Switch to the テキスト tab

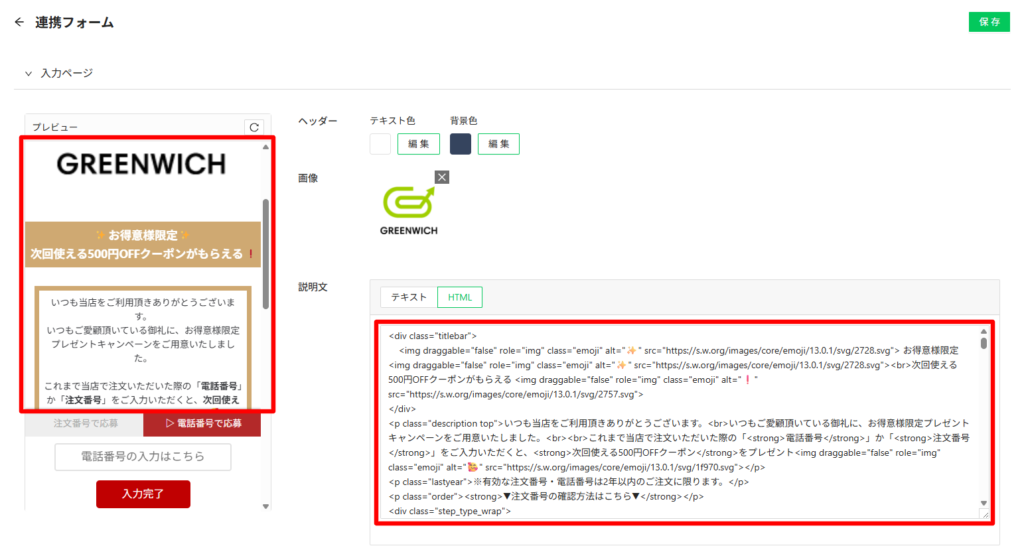[x=409, y=297]
